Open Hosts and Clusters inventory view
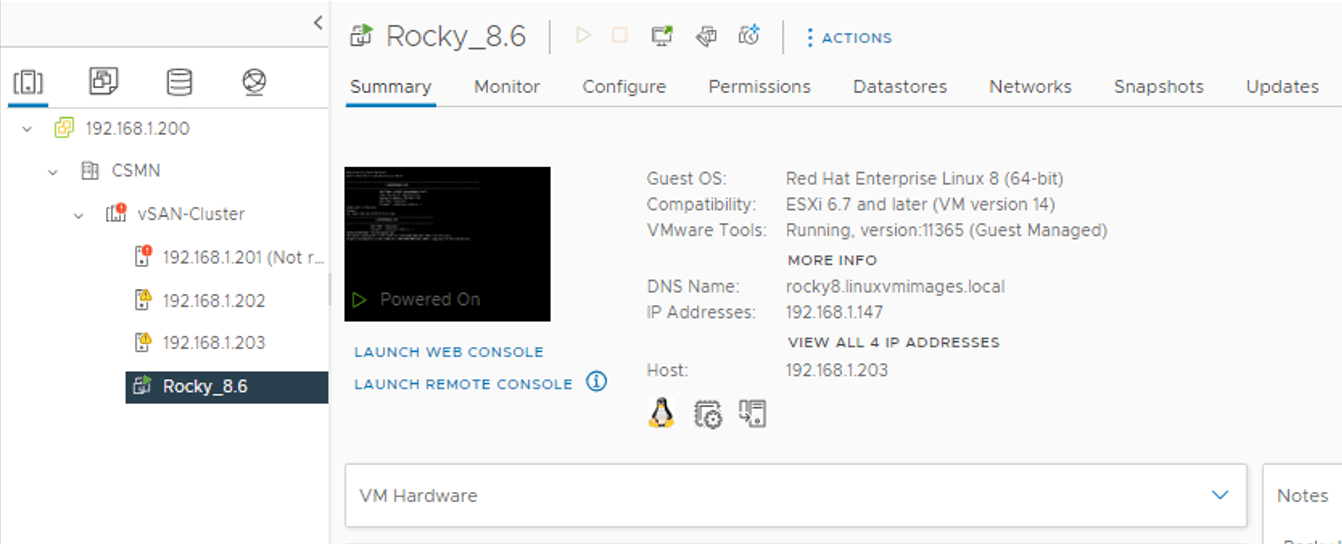Screen dimensions: 1342x544 [x=28, y=83]
